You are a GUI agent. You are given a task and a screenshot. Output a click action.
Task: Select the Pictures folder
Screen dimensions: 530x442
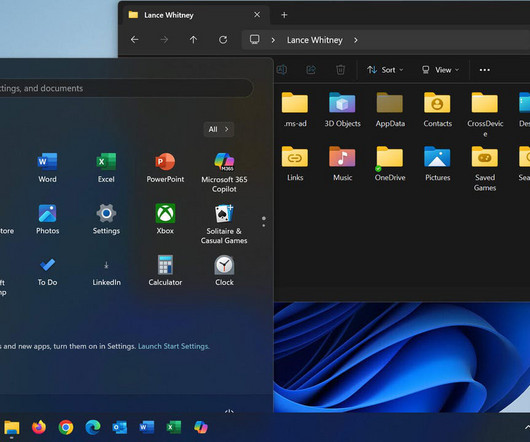click(x=437, y=164)
